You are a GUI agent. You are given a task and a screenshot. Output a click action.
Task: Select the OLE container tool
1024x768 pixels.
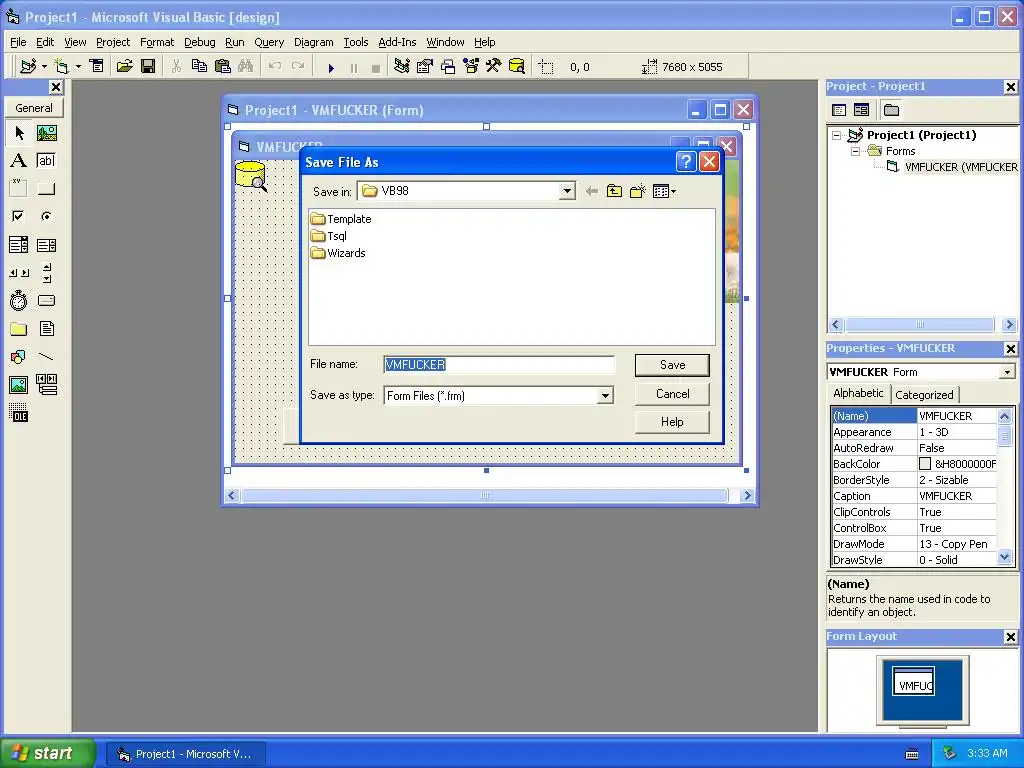(19, 413)
